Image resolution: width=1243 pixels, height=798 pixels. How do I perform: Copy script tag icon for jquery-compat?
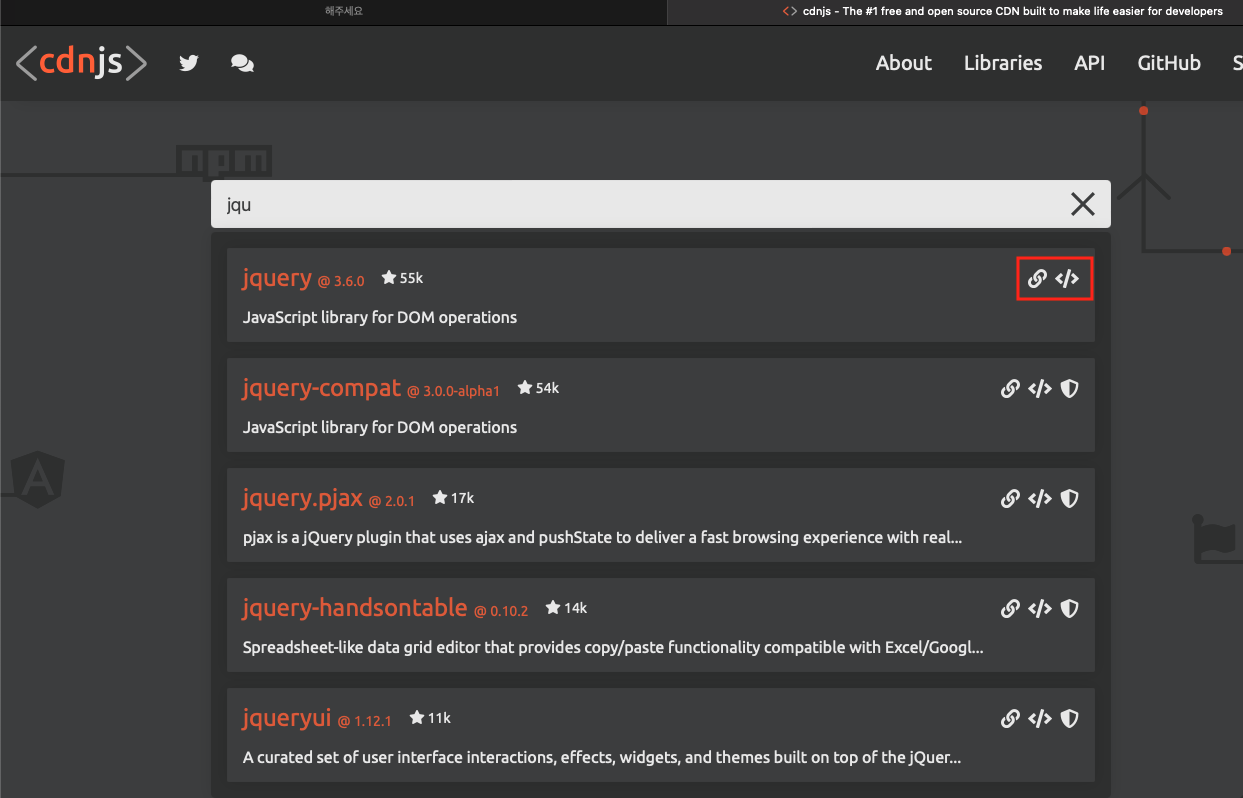point(1040,388)
